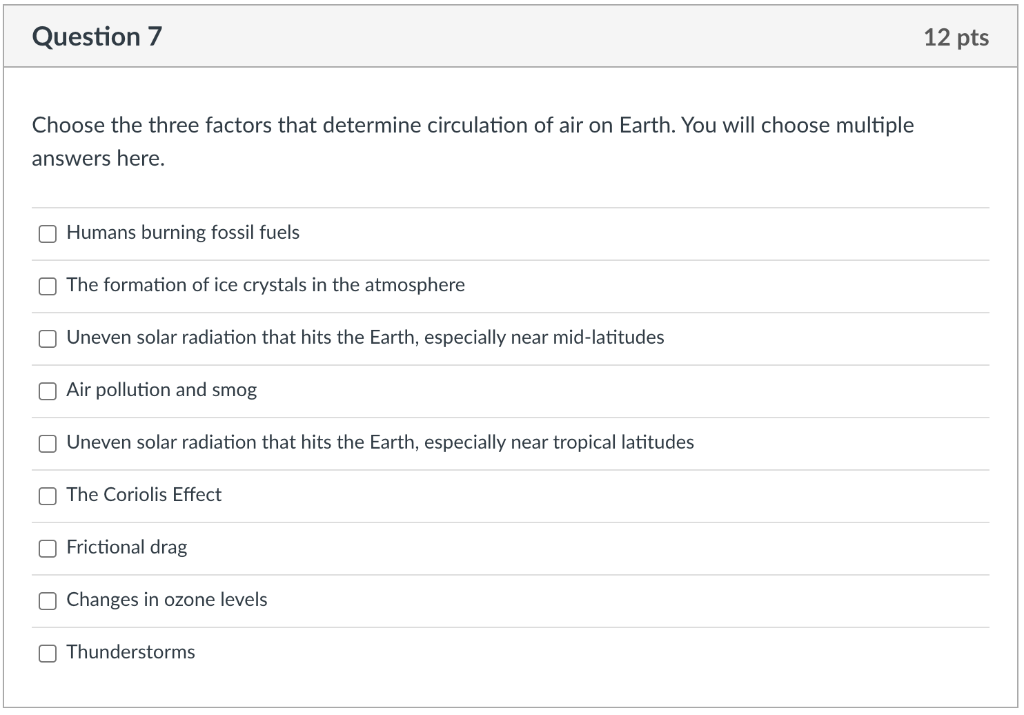Click the 'Thunderstorms' answer label
The height and width of the screenshot is (715, 1024).
coord(130,652)
